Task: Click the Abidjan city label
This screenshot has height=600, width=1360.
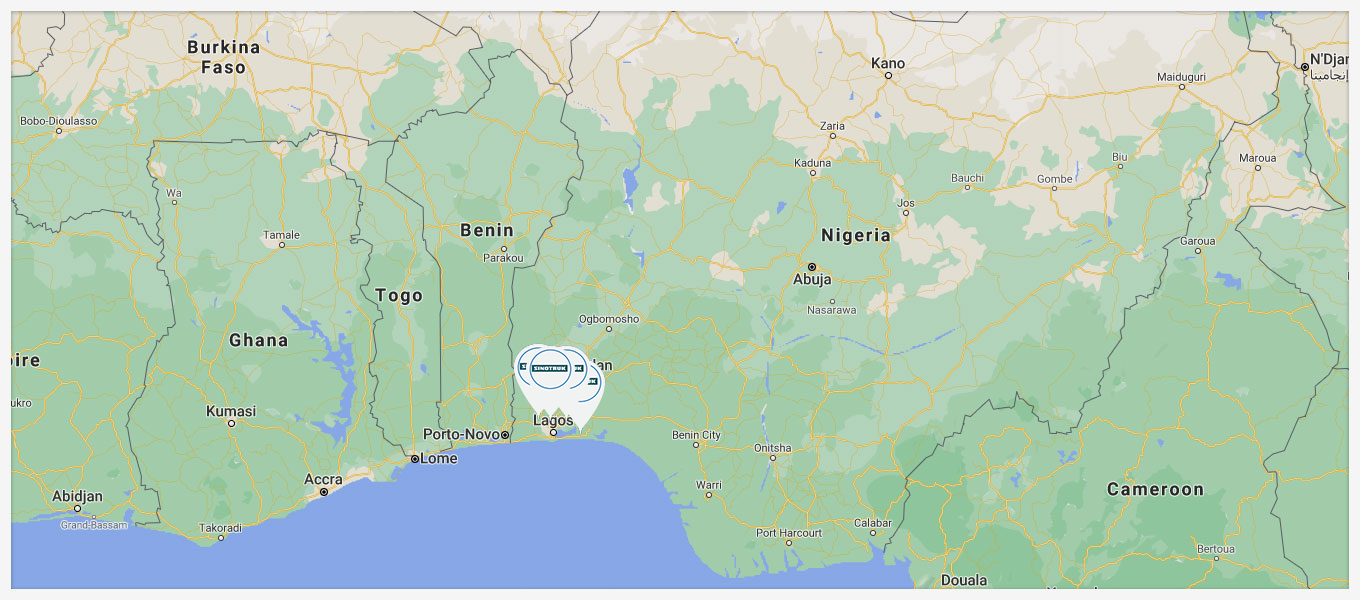Action: [77, 495]
